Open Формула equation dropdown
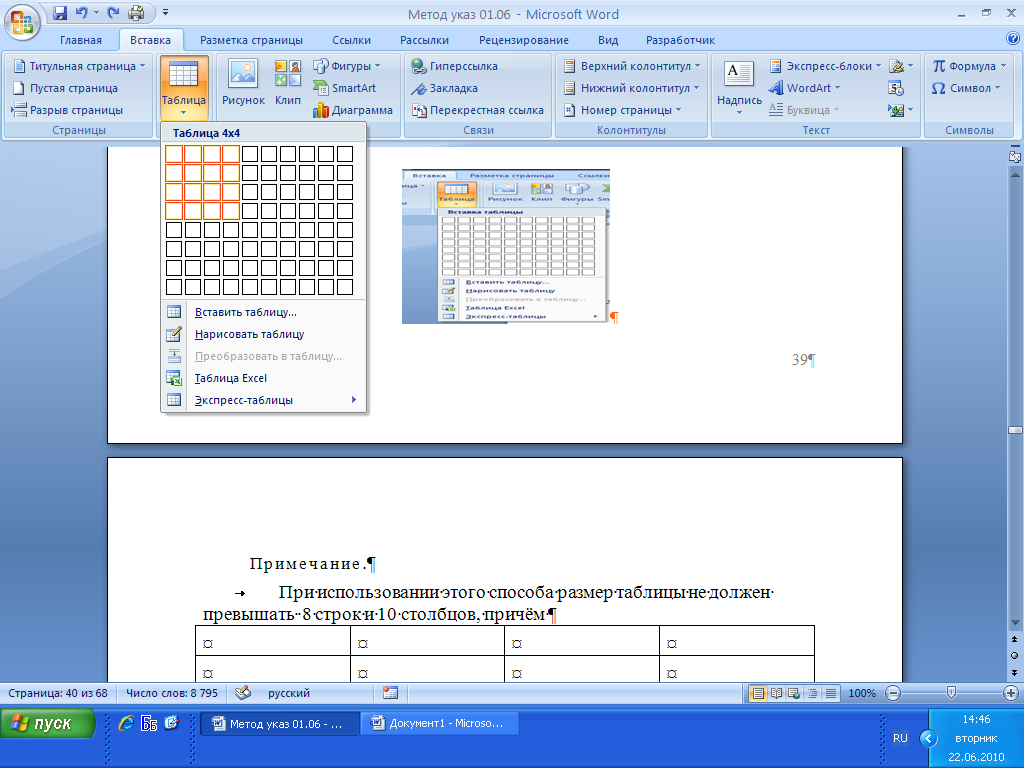 (x=968, y=66)
